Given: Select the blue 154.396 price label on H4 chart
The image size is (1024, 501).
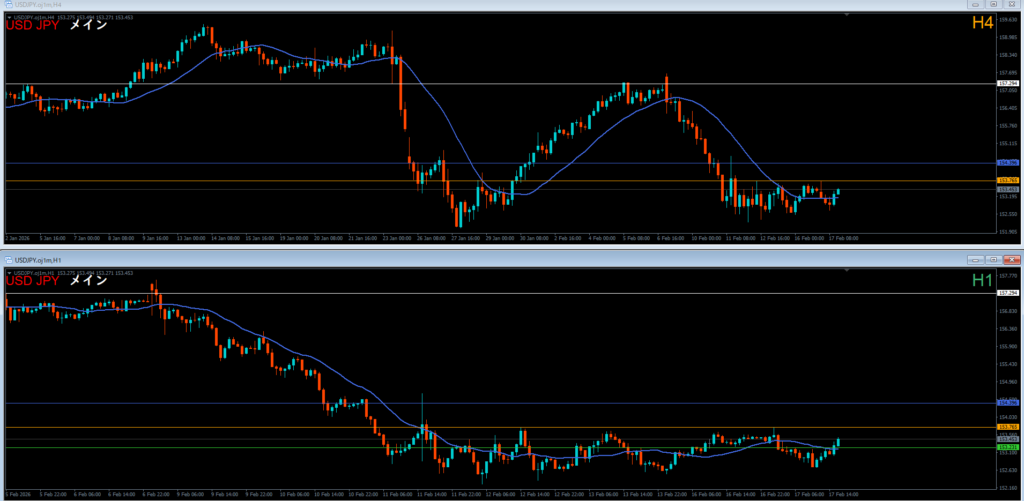Looking at the screenshot, I should tap(1007, 162).
